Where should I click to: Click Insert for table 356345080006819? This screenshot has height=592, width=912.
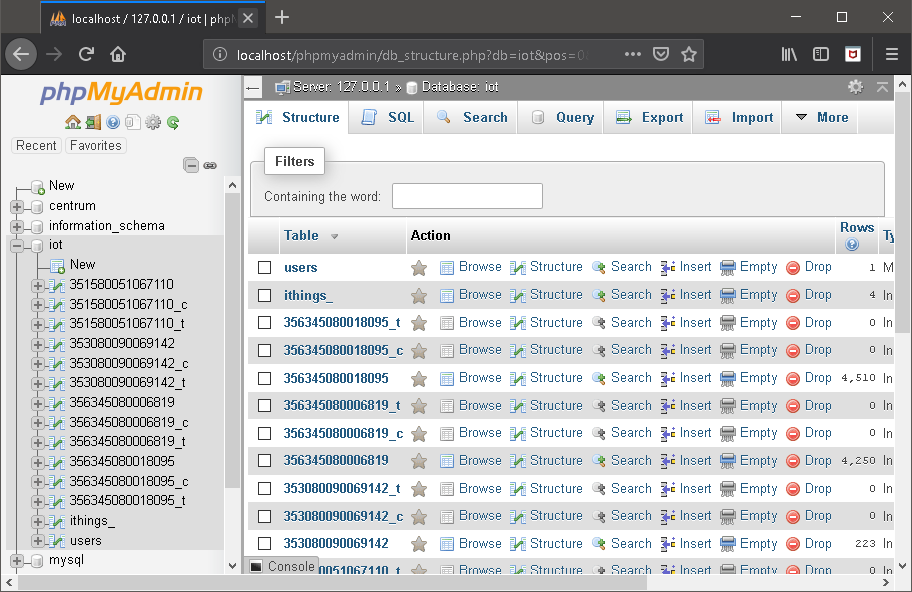(686, 461)
